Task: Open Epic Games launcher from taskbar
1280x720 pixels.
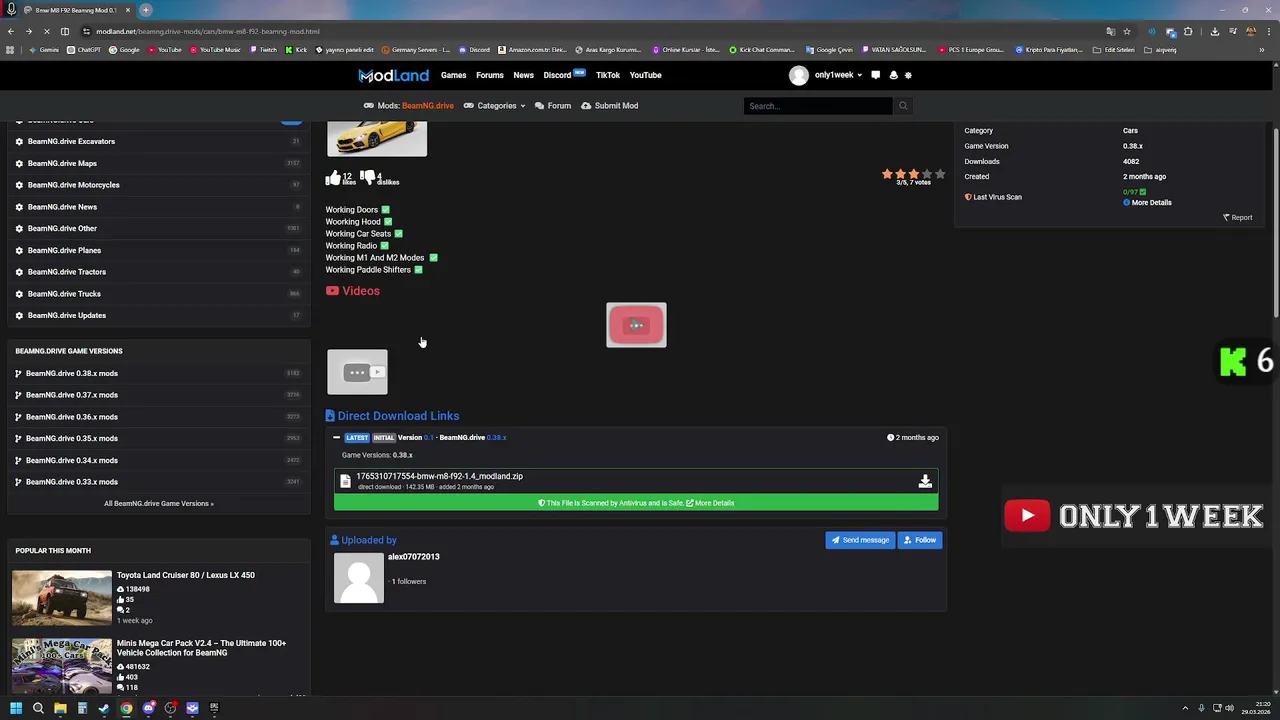Action: [214, 708]
